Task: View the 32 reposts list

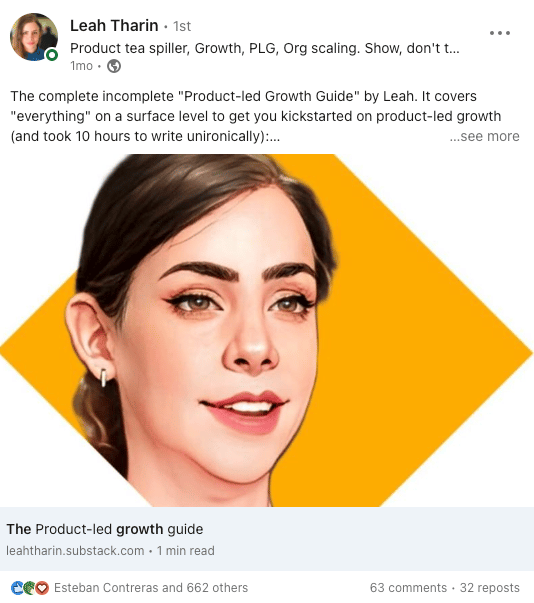Action: (489, 588)
